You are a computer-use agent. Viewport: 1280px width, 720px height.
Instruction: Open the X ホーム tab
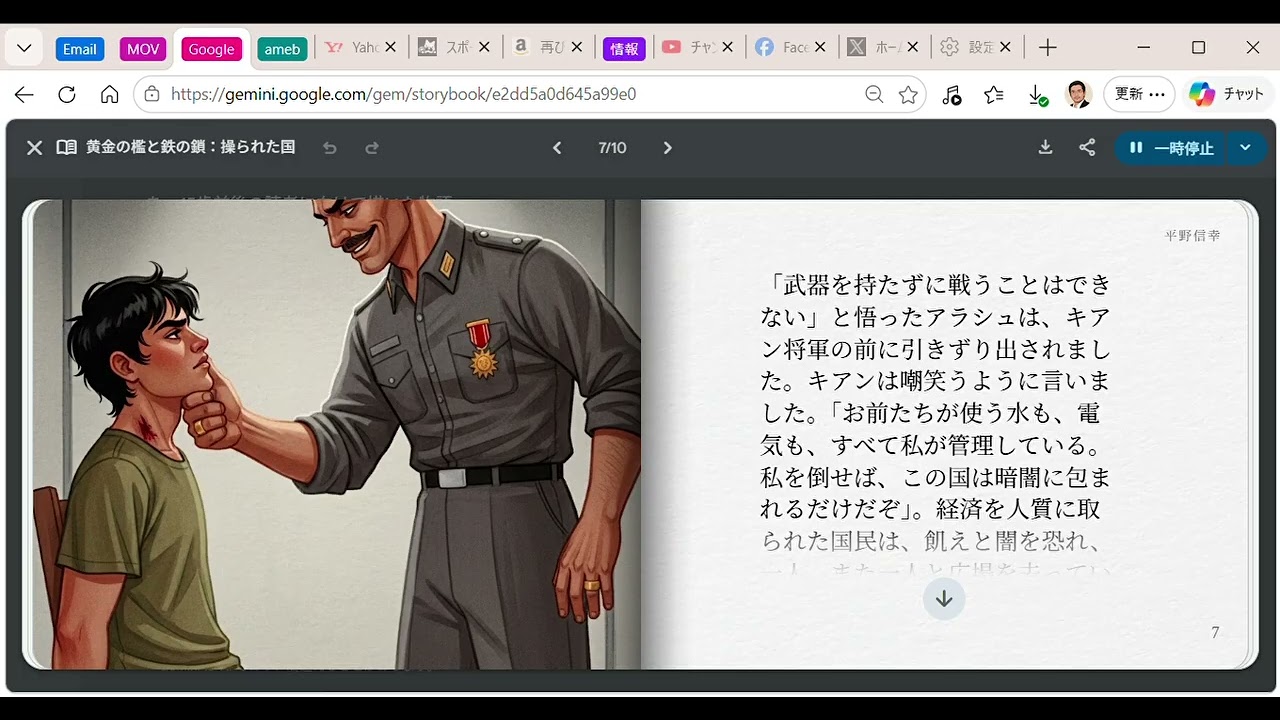coord(873,47)
